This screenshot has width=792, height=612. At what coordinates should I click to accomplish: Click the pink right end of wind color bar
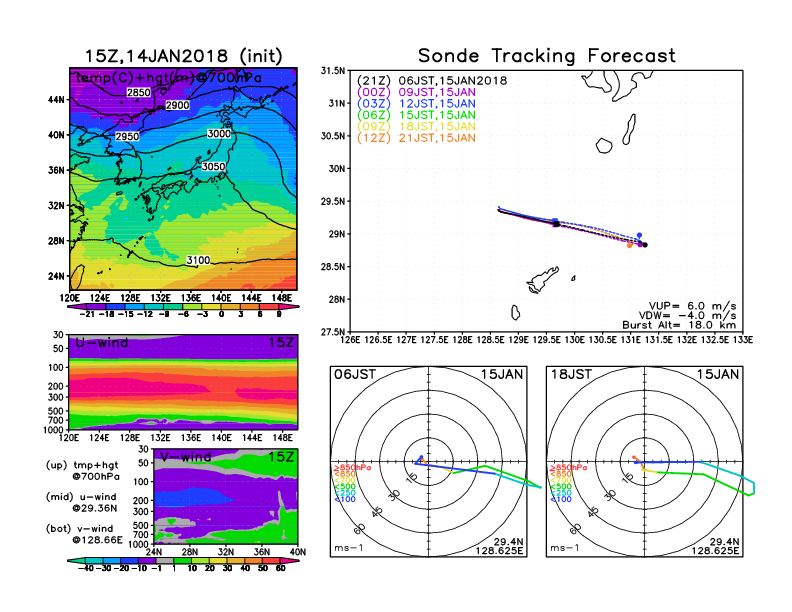click(290, 560)
